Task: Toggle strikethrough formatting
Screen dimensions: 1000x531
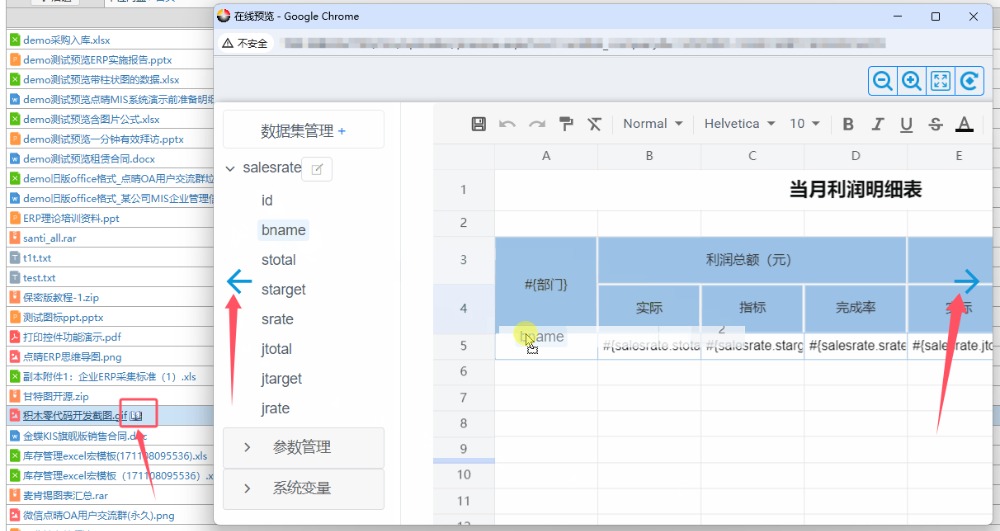Action: [935, 124]
